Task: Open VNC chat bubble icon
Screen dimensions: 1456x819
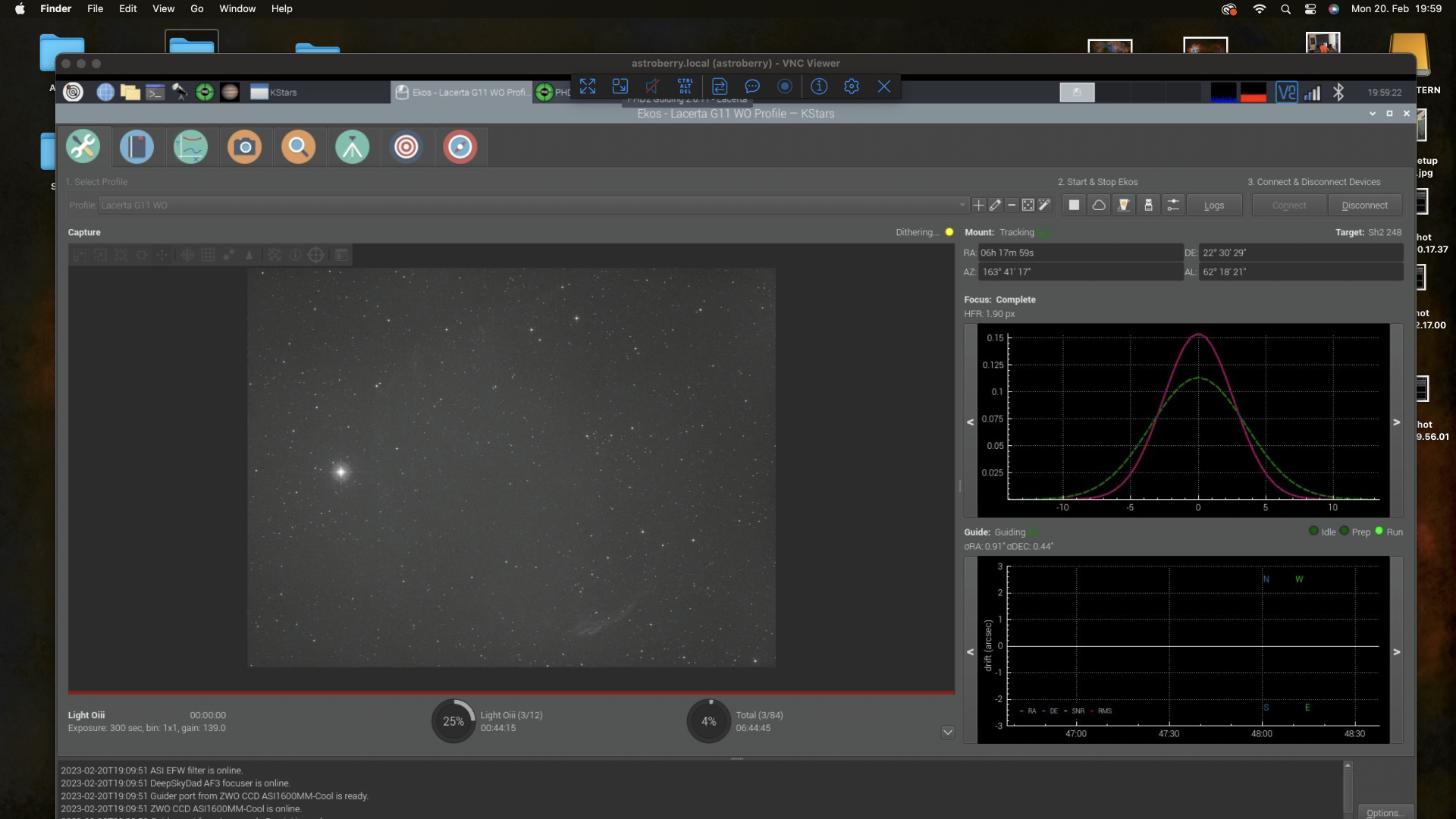Action: [752, 86]
